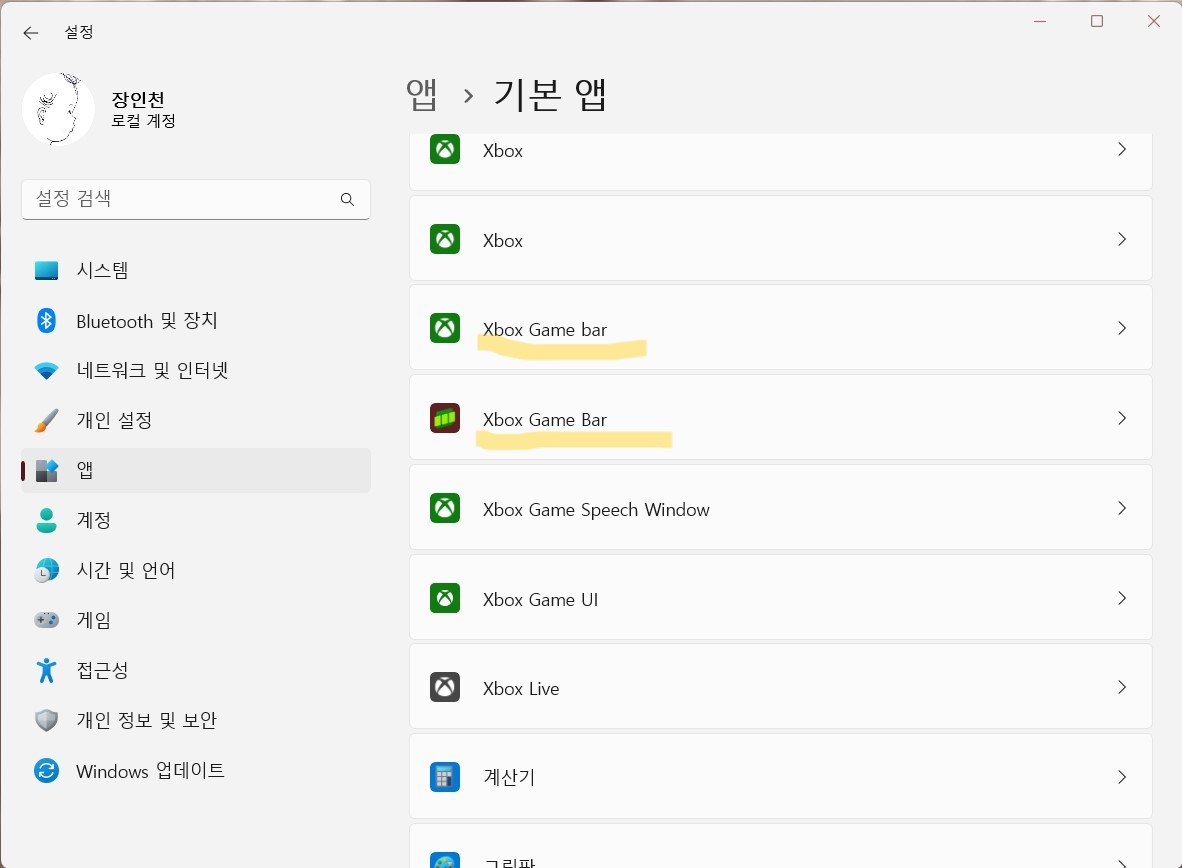
Task: Click the 접근성 accessibility figure icon
Action: tap(47, 670)
